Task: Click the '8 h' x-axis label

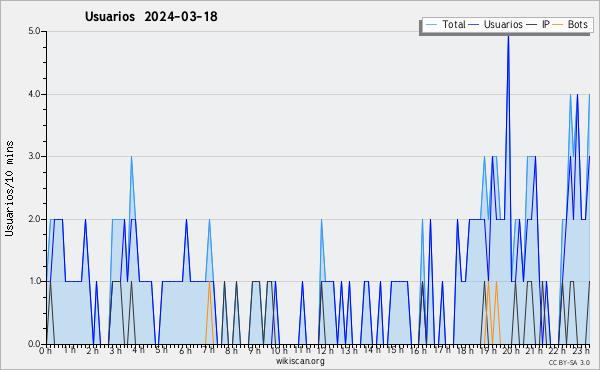Action: pyautogui.click(x=231, y=350)
